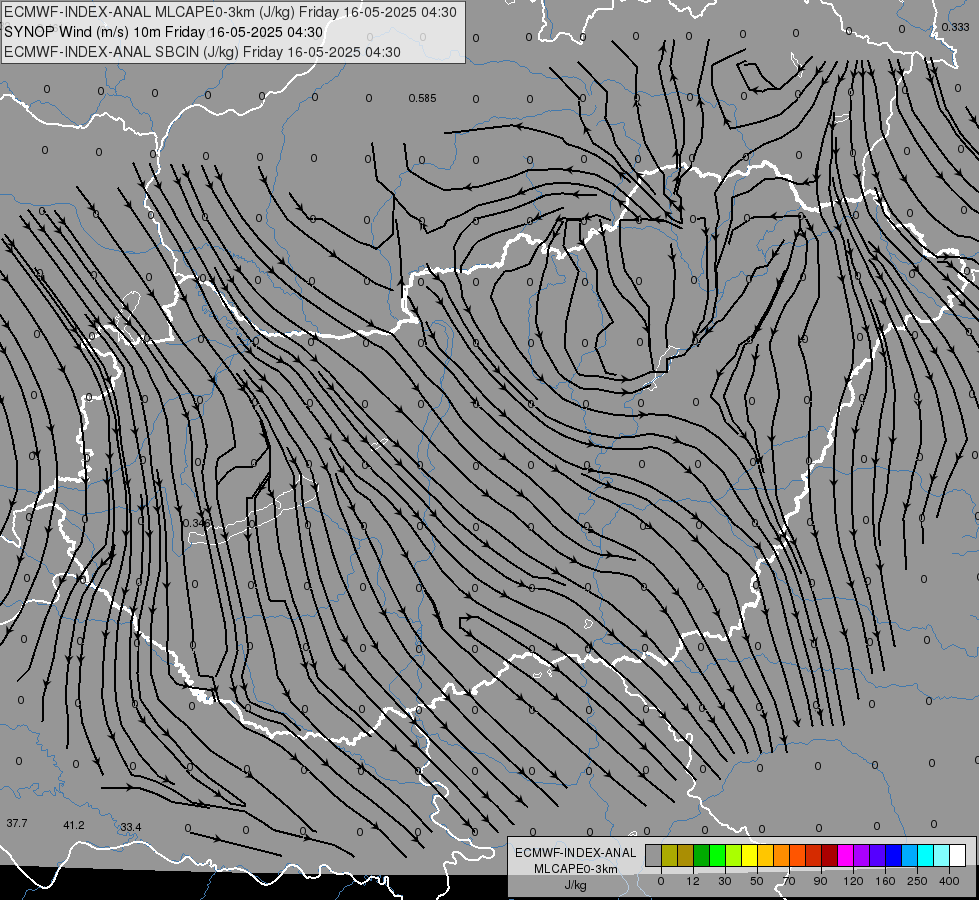Click the legend tick value 50

756,881
